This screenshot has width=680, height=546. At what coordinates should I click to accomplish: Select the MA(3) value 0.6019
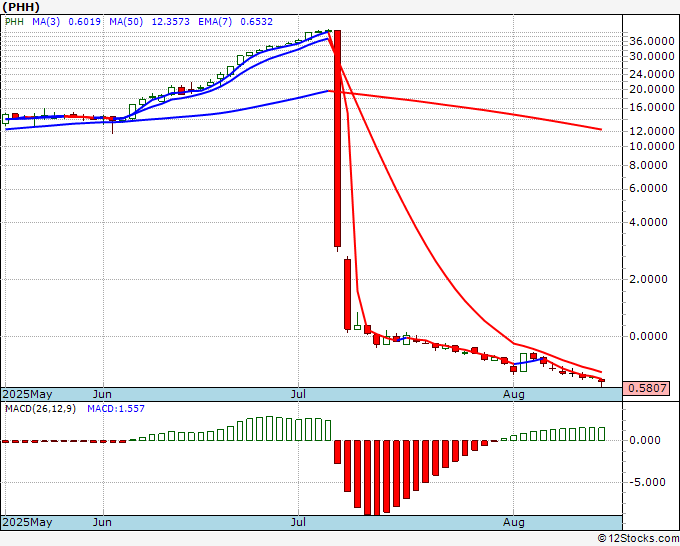click(x=85, y=22)
